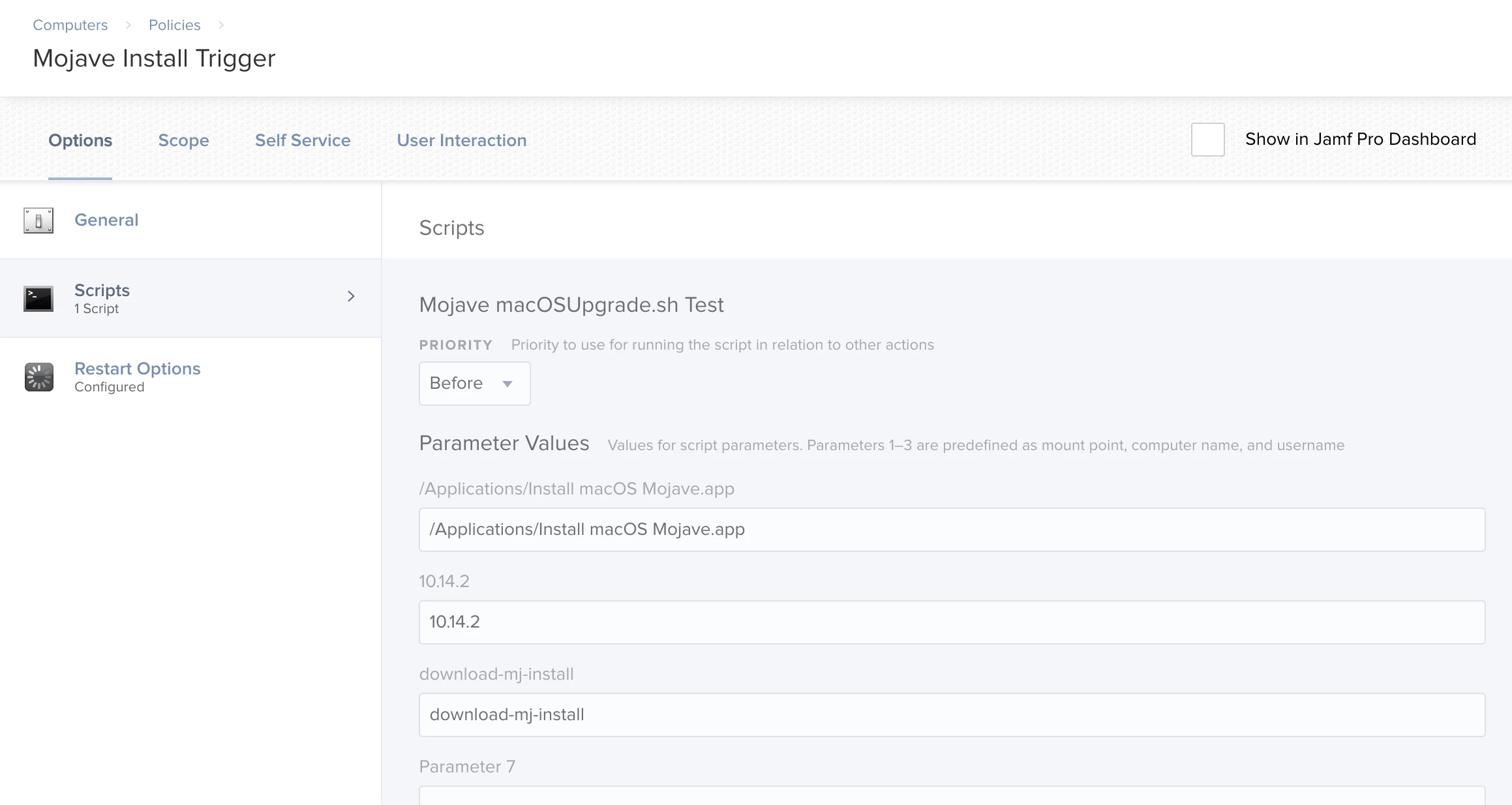Click the PRIORITY label text
Image resolution: width=1512 pixels, height=805 pixels.
point(456,345)
